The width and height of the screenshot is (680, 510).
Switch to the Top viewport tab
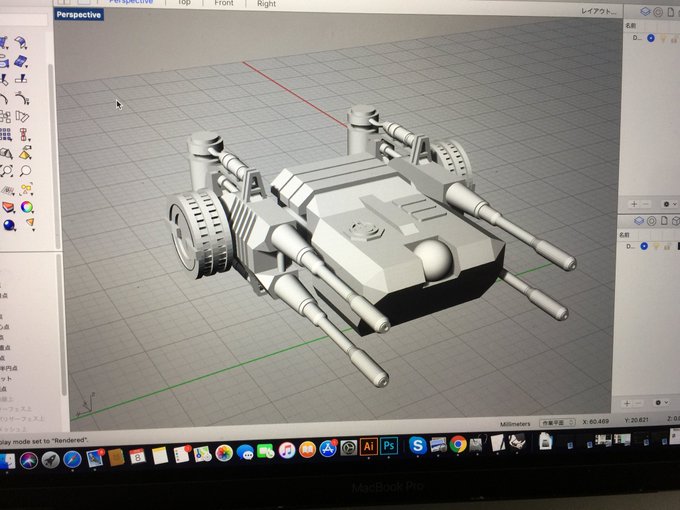click(184, 3)
